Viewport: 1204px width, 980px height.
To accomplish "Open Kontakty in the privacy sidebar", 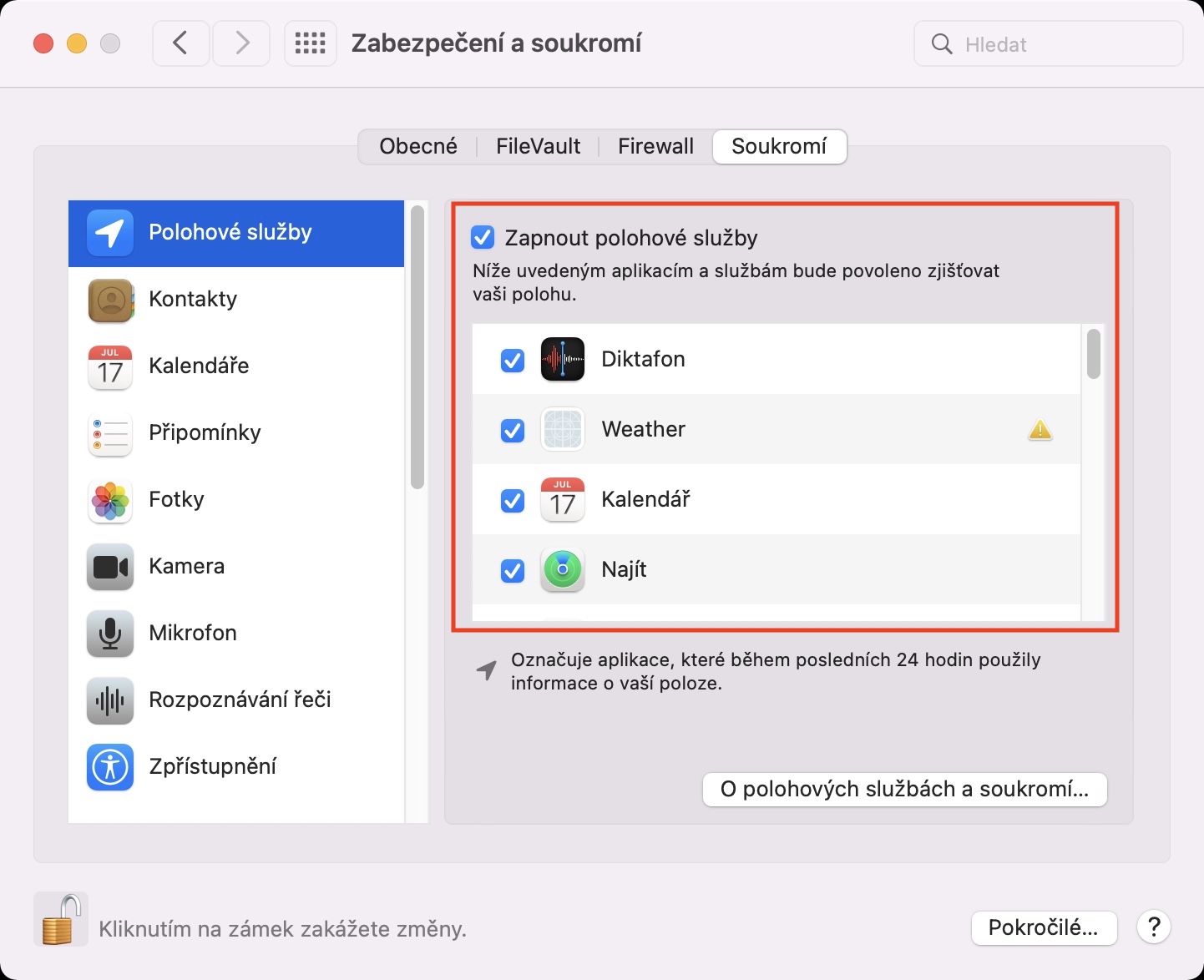I will pyautogui.click(x=193, y=300).
